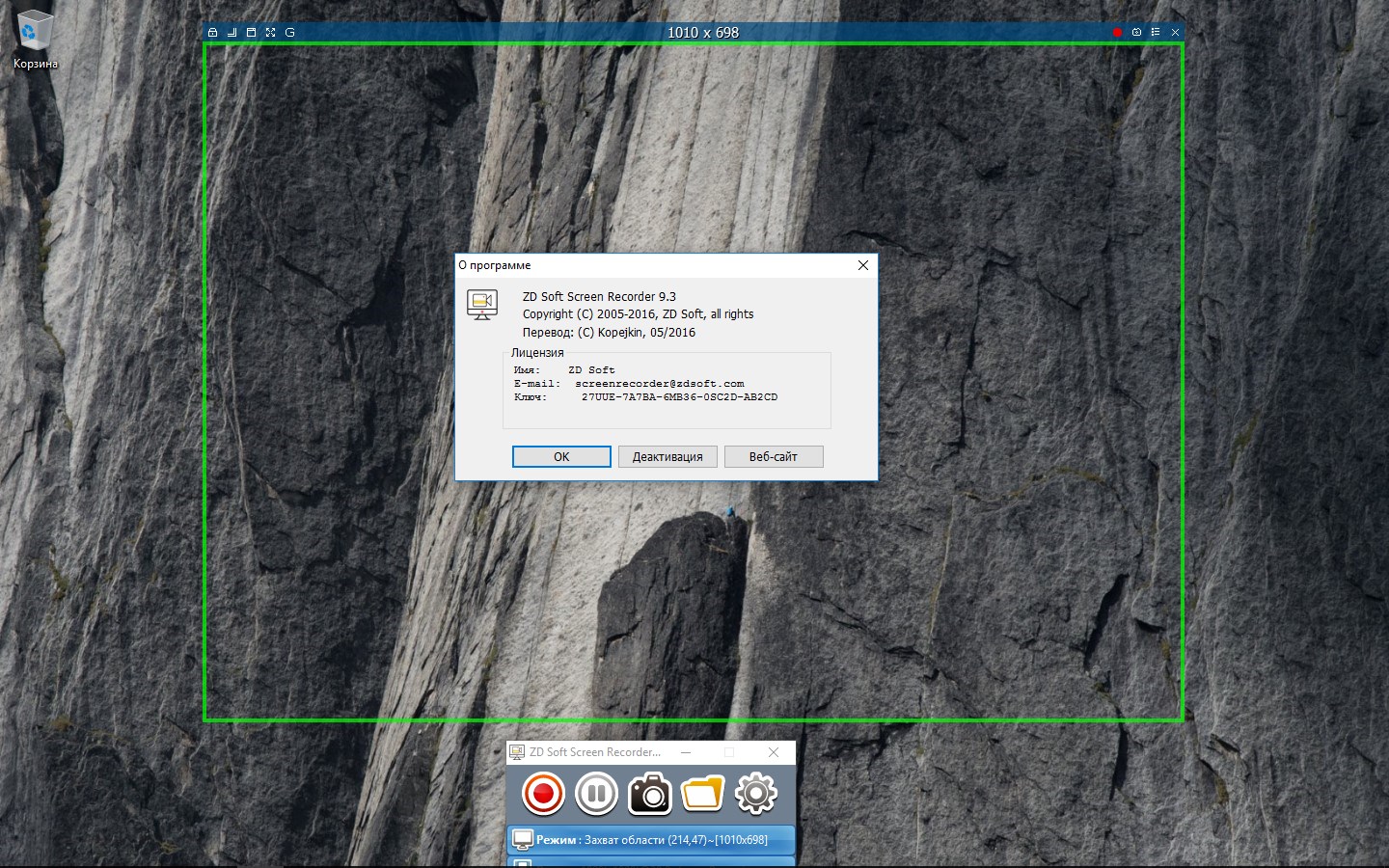Click the Деактивация button
This screenshot has height=868, width=1389.
(x=667, y=457)
